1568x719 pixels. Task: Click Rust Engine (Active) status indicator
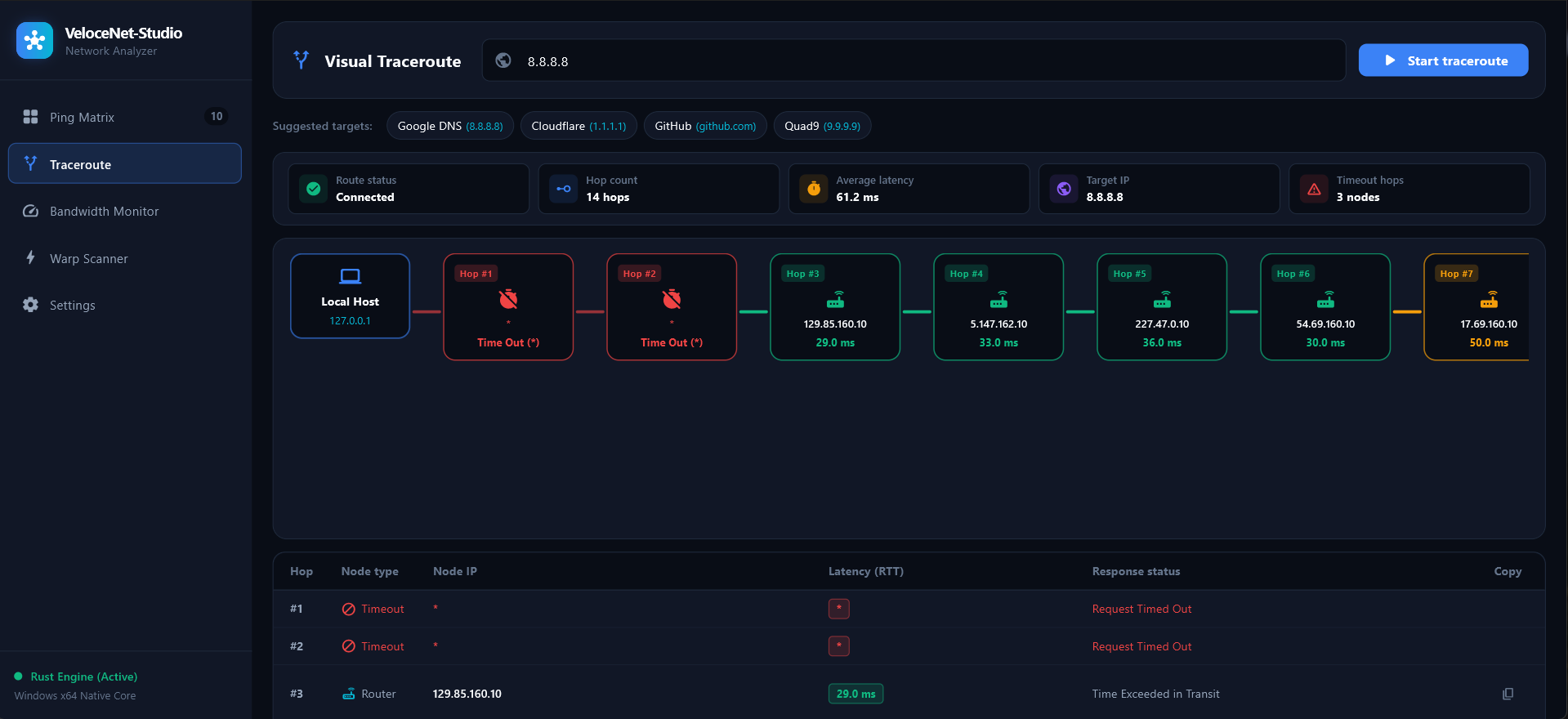[x=76, y=677]
